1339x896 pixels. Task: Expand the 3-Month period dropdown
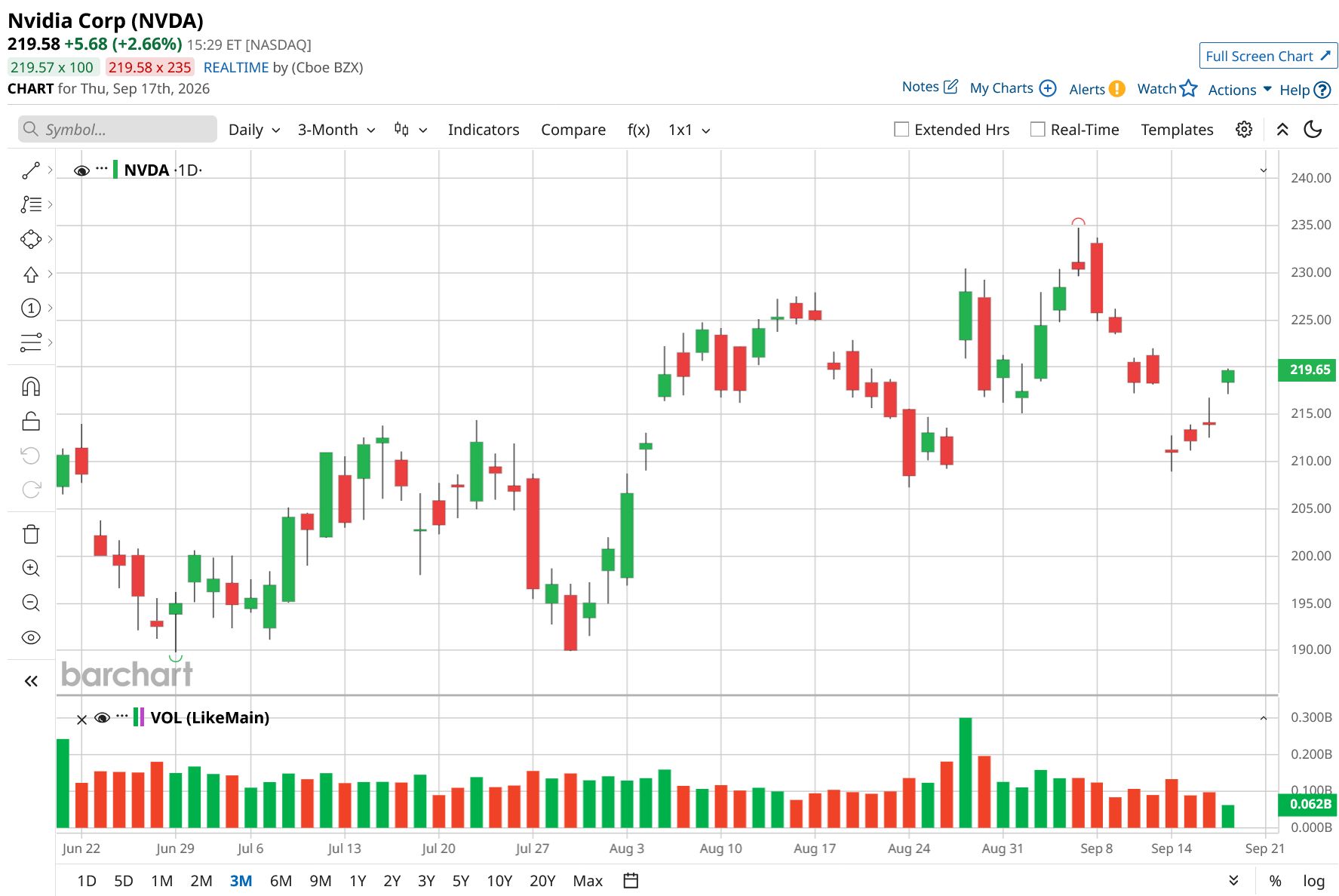(336, 130)
